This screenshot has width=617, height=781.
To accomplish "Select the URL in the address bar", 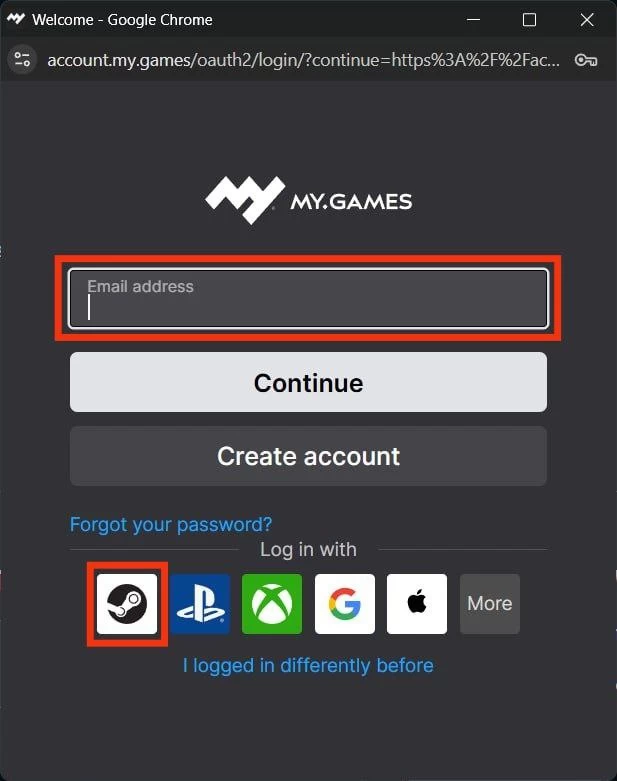I will pos(303,60).
